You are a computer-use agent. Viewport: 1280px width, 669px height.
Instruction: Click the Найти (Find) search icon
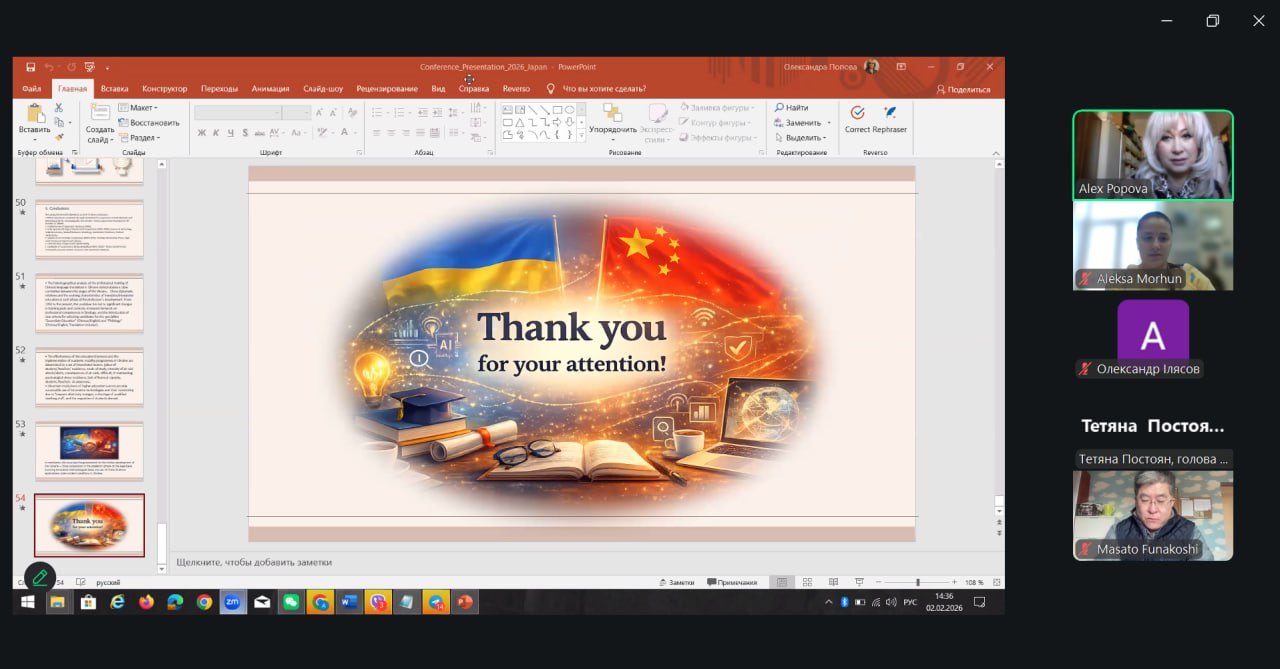click(x=778, y=107)
